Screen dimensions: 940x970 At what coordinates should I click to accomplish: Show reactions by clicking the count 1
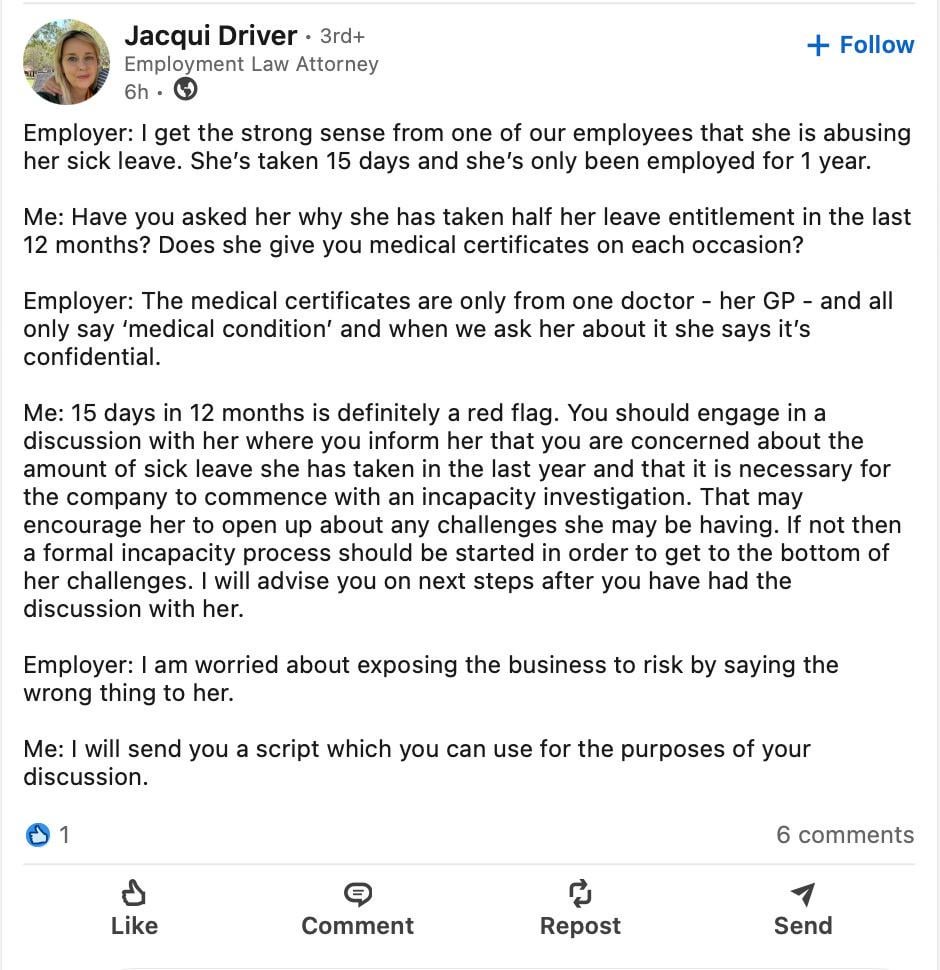pos(65,834)
